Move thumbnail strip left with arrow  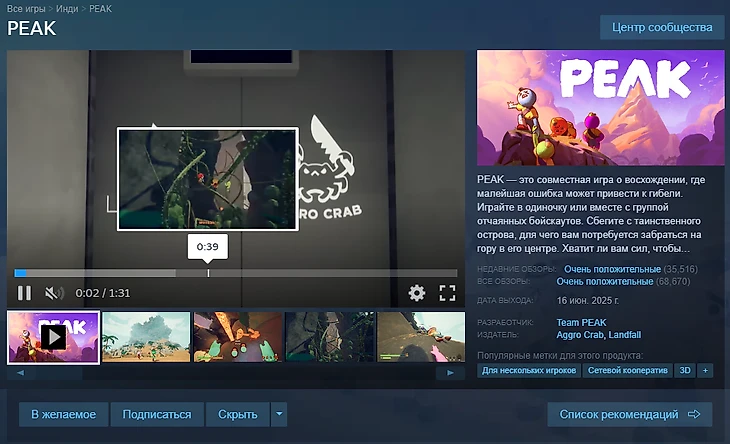click(20, 373)
